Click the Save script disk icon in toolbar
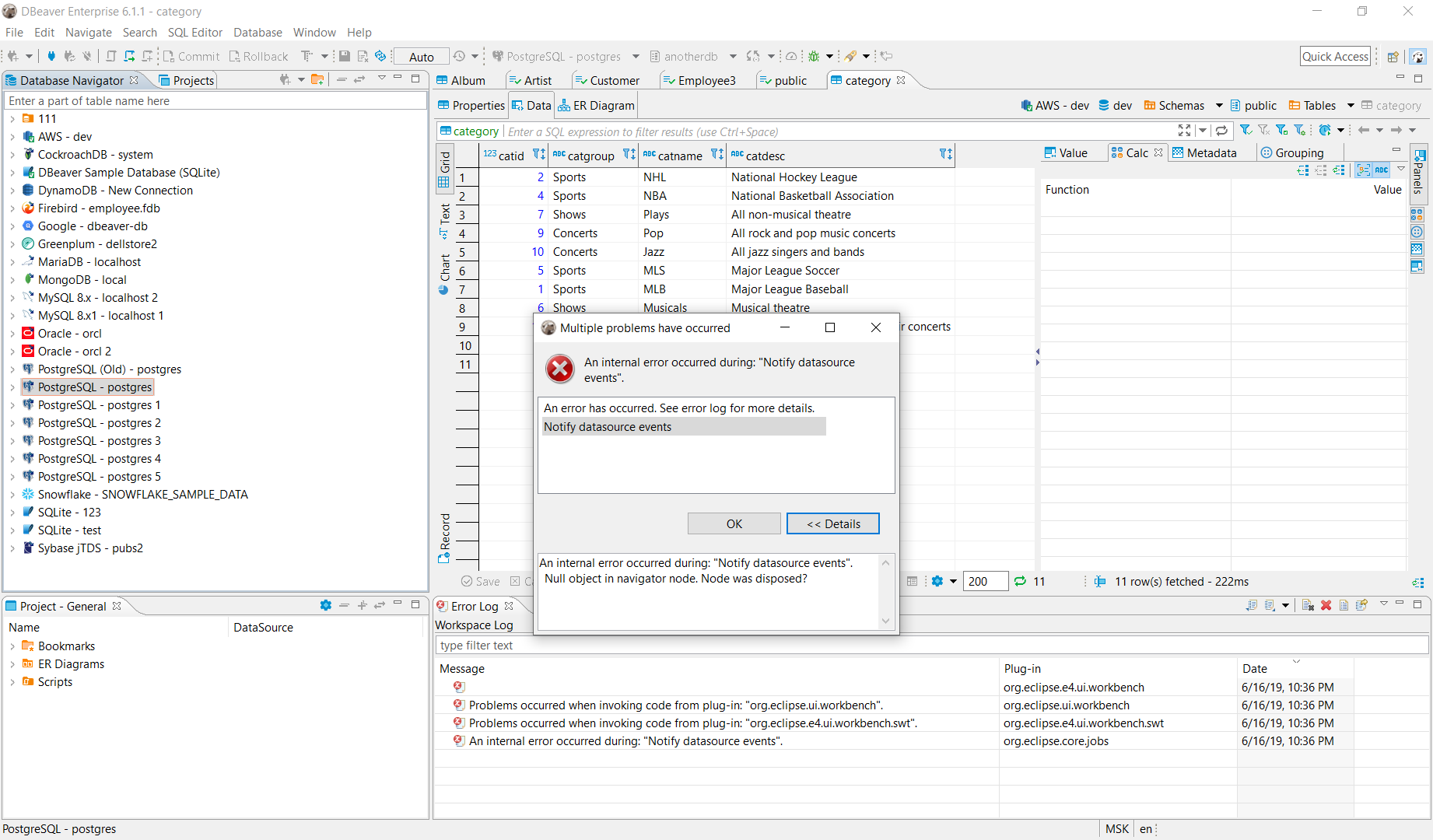The image size is (1433, 840). [345, 56]
